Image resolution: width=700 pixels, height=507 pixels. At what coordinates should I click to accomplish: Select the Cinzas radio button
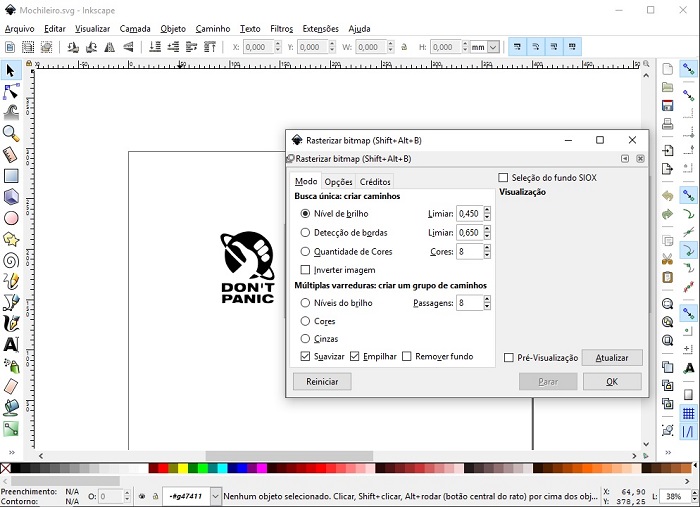point(305,339)
